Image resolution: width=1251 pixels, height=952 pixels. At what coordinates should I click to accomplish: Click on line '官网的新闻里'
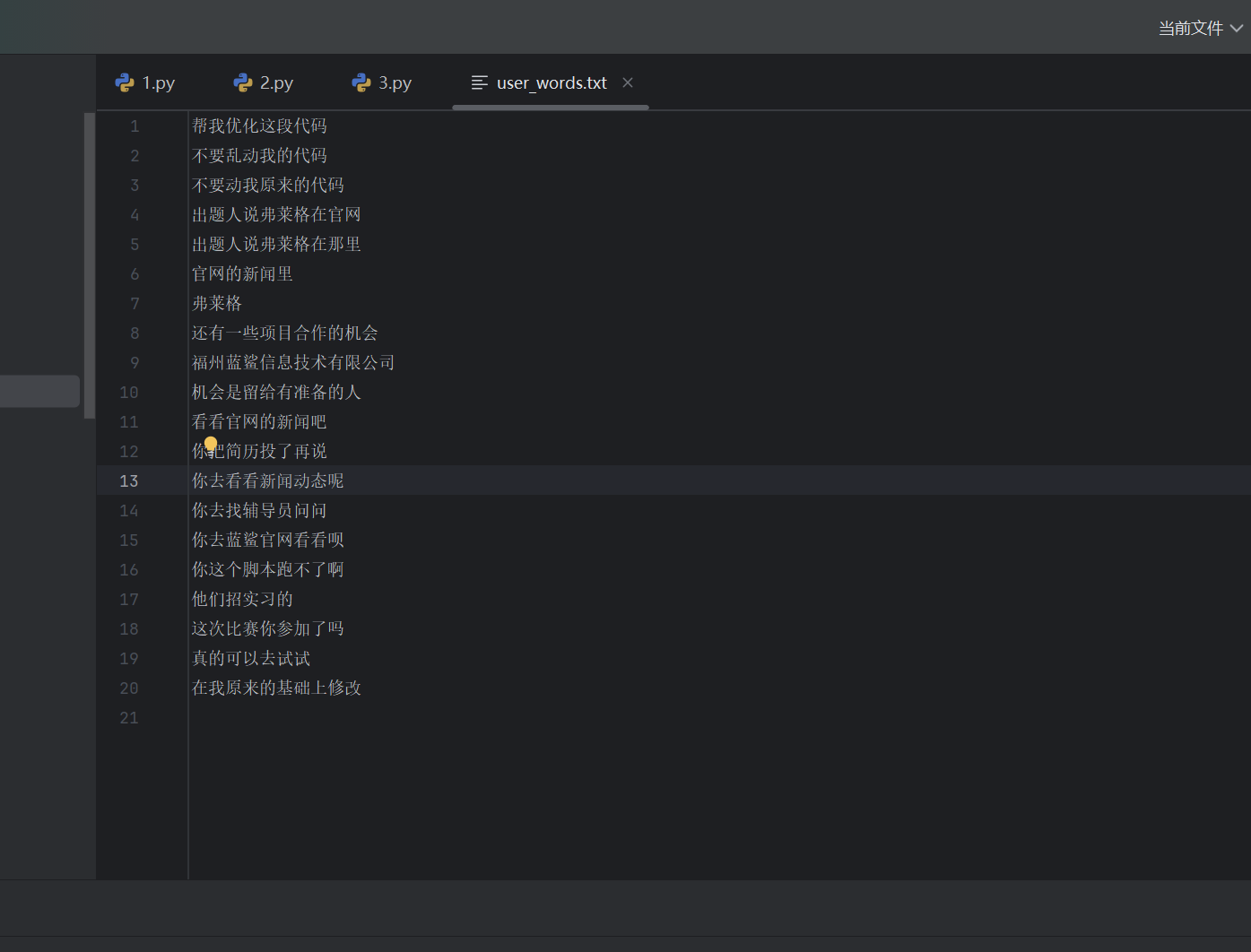point(242,274)
